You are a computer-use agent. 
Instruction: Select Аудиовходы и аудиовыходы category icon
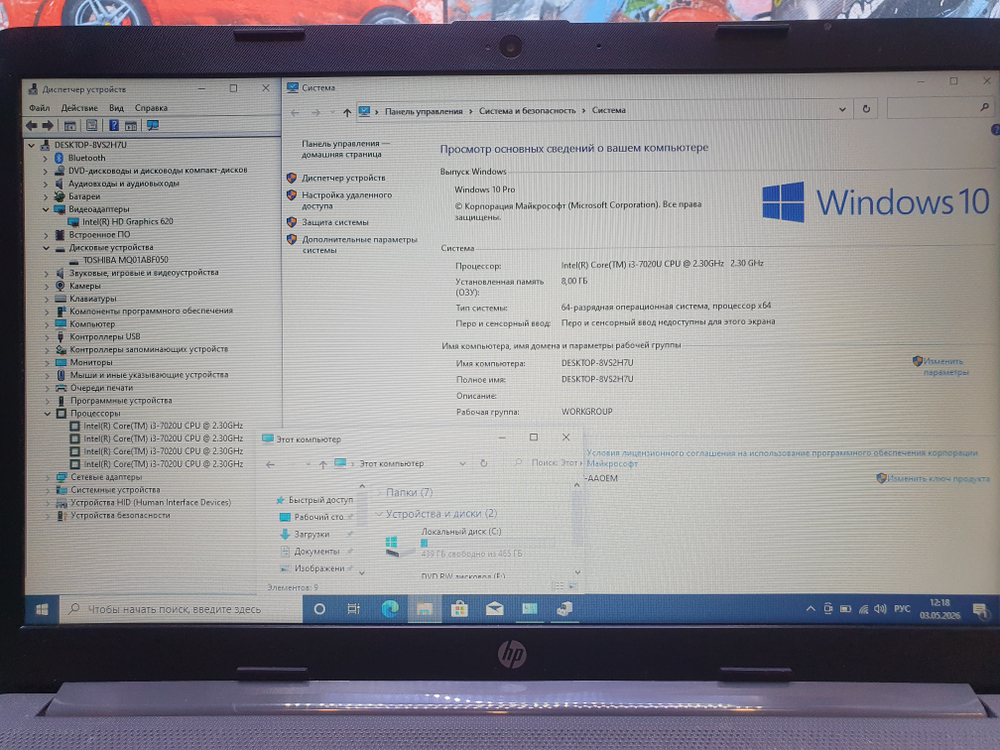pos(60,183)
